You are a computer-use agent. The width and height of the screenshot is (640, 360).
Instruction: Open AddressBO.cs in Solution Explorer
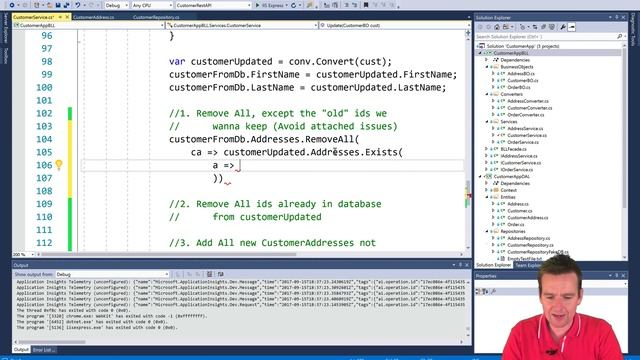(x=521, y=73)
